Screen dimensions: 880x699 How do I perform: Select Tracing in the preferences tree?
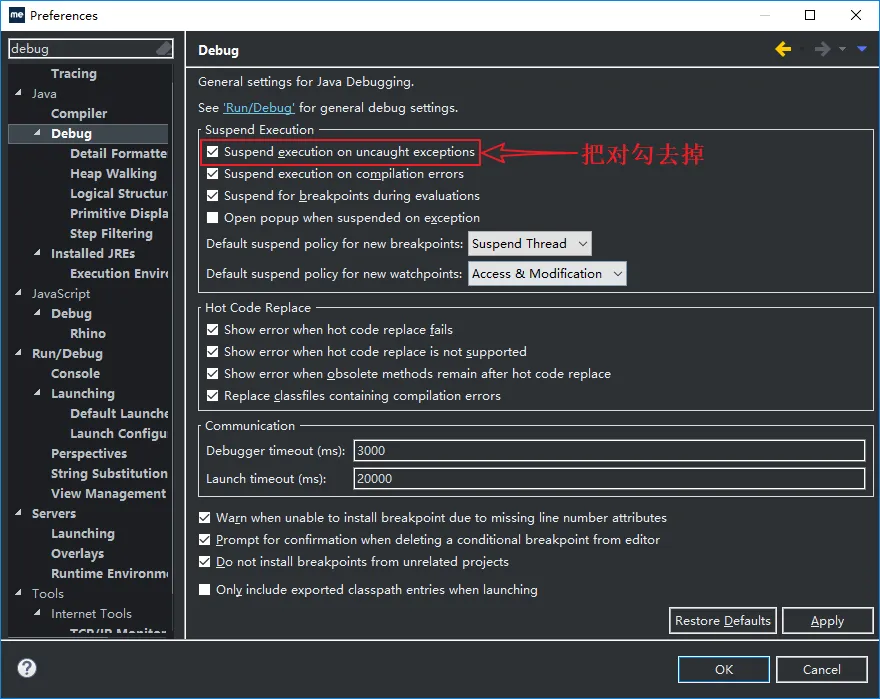coord(74,74)
